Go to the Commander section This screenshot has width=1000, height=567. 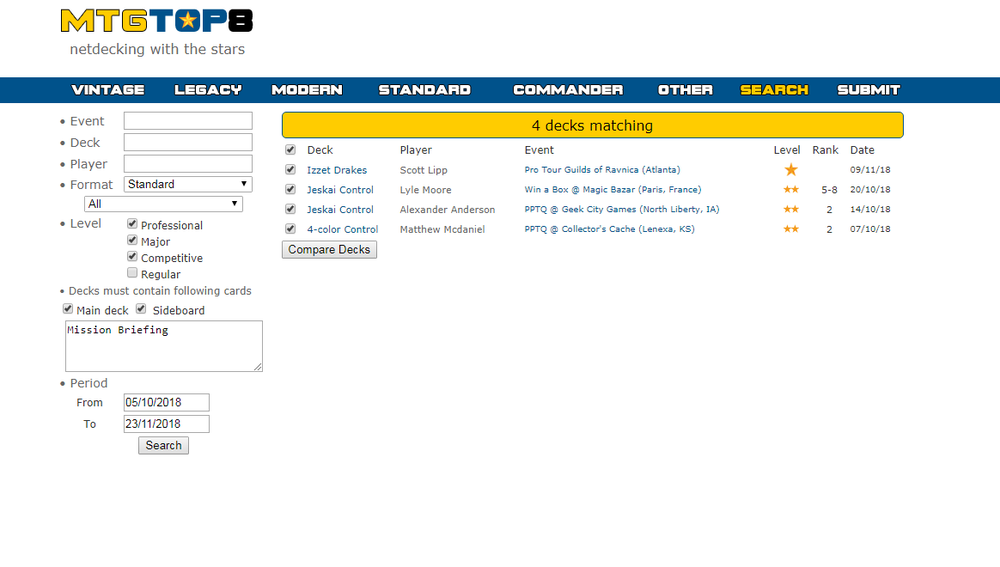[x=568, y=90]
